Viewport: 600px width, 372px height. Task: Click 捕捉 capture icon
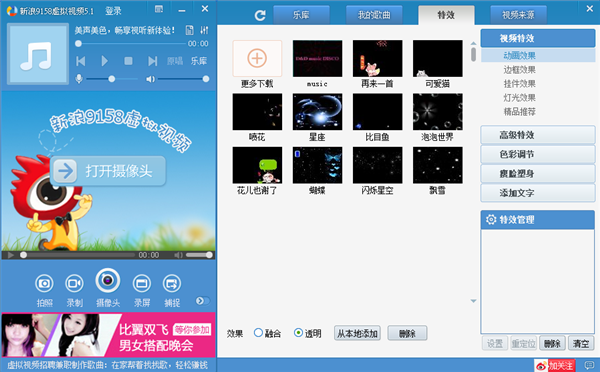click(x=172, y=284)
